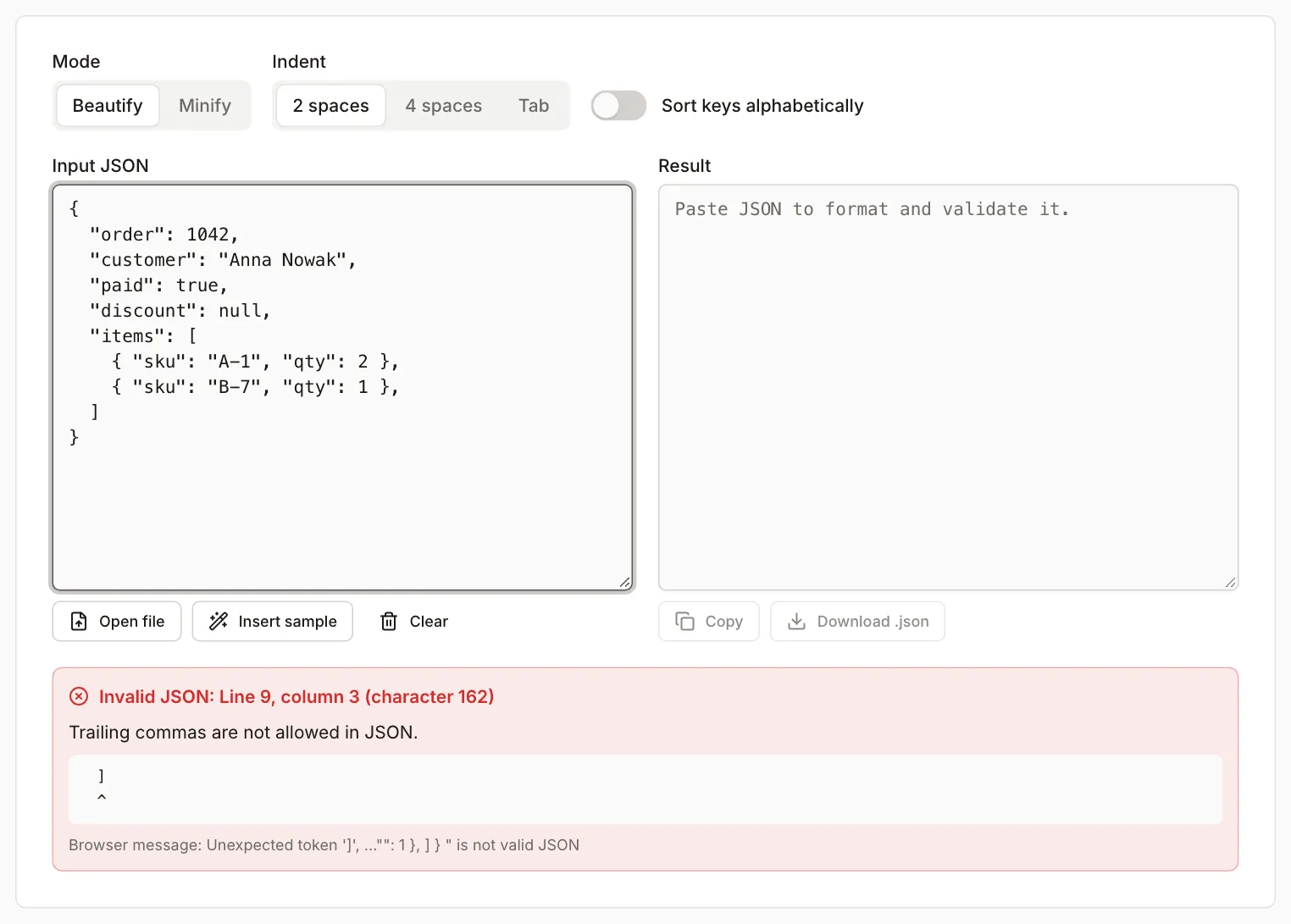Click the "order": 1042 line

tap(164, 235)
